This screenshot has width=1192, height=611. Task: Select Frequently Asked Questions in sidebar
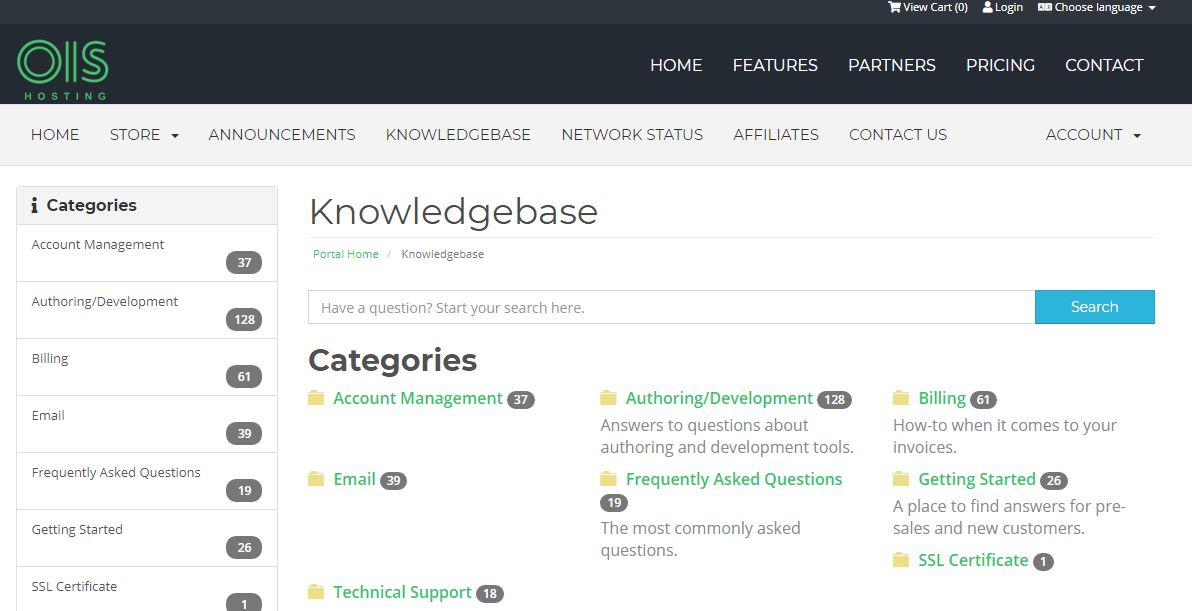click(147, 481)
